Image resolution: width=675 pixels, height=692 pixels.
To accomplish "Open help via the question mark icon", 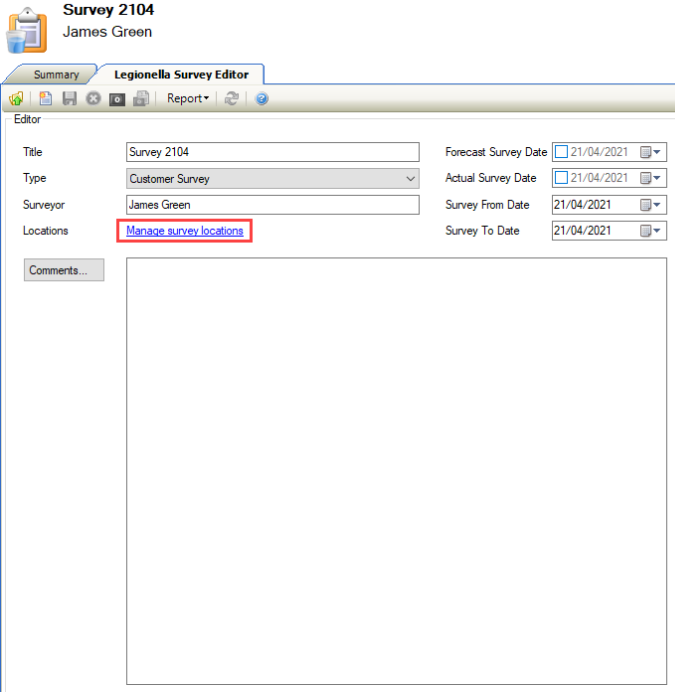I will [262, 99].
